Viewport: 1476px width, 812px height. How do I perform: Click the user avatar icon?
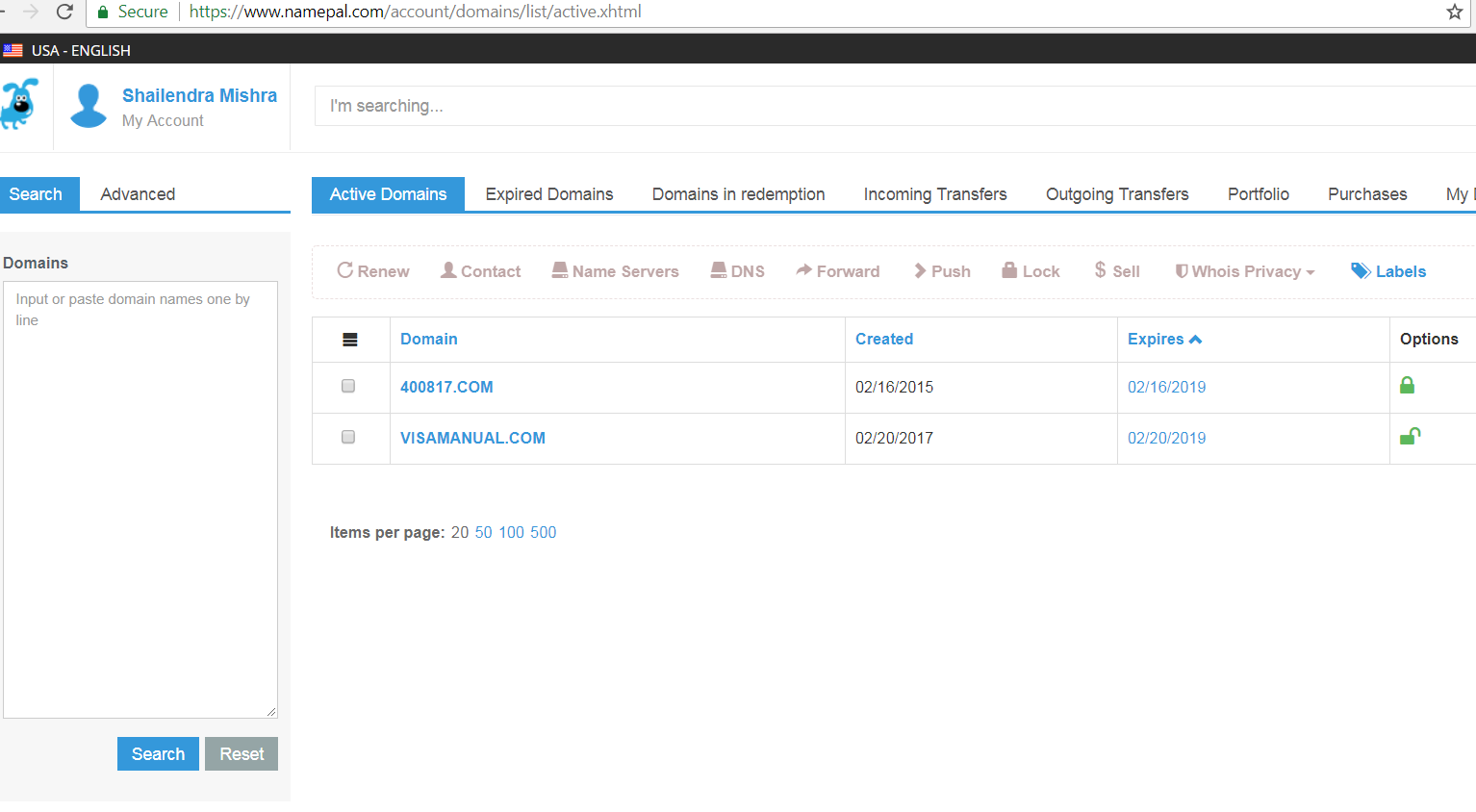[89, 106]
